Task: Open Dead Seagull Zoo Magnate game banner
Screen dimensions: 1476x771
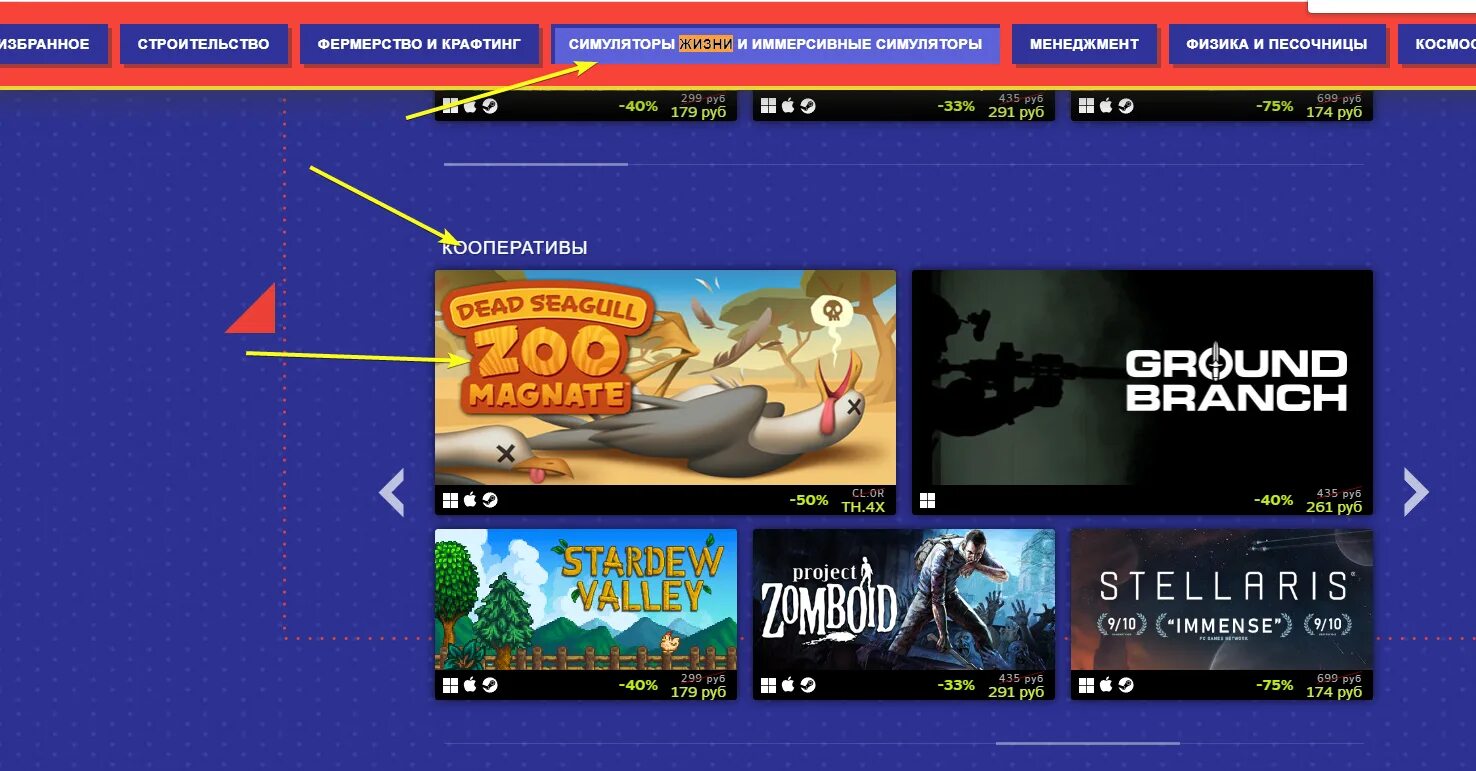Action: (x=665, y=378)
